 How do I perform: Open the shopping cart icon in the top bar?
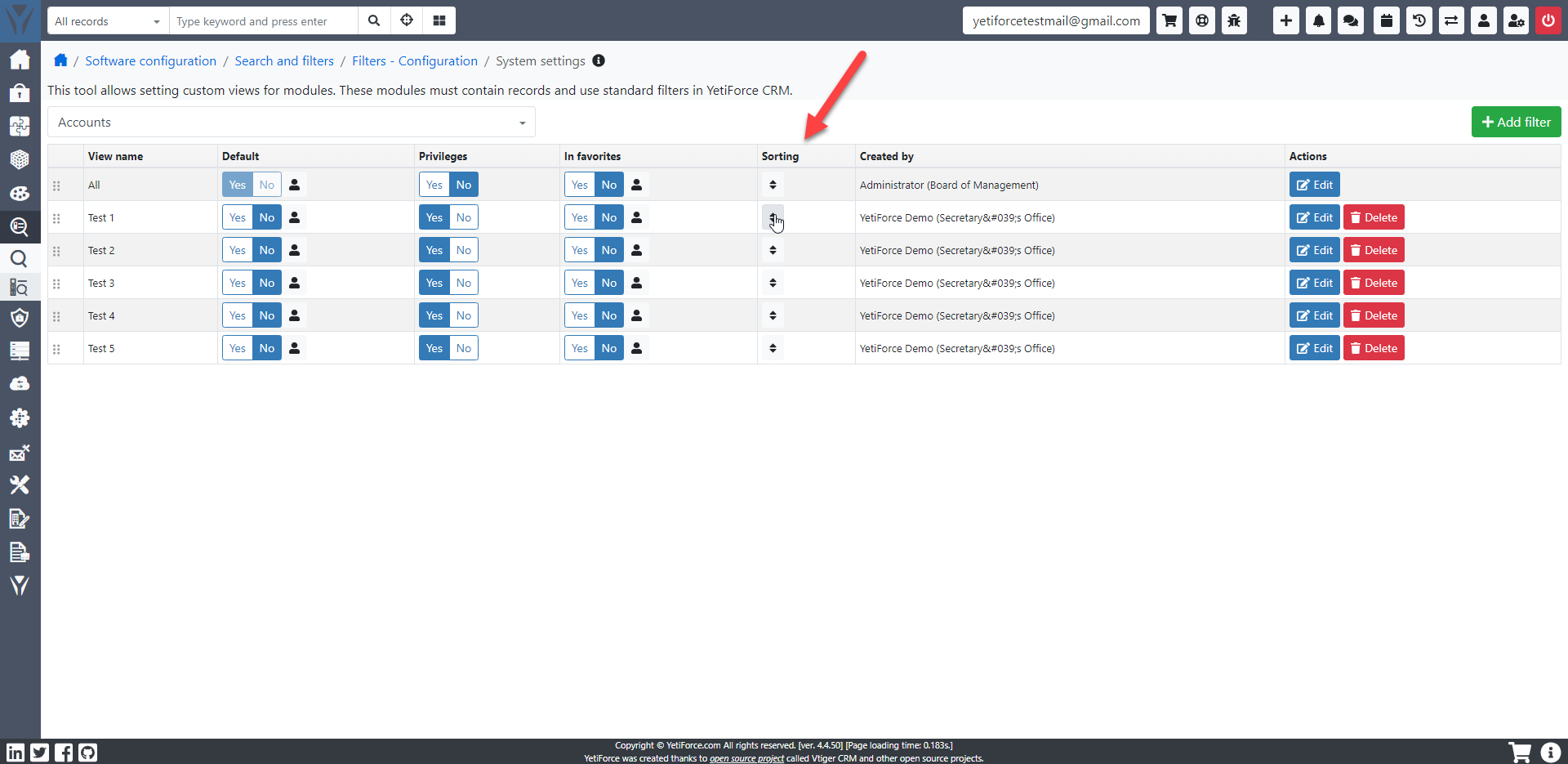1169,20
